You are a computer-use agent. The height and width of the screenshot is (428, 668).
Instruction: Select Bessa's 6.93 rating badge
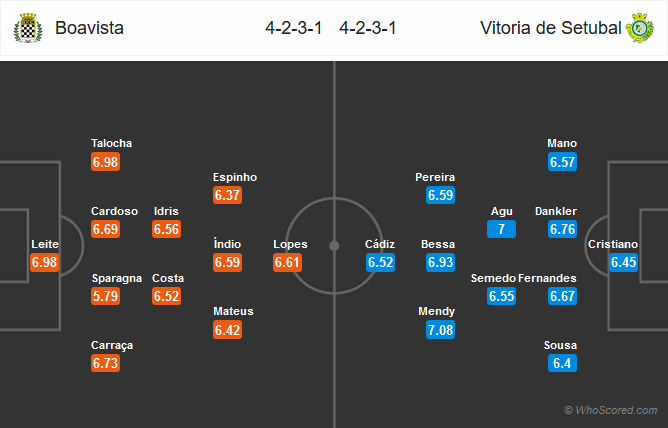(x=441, y=262)
